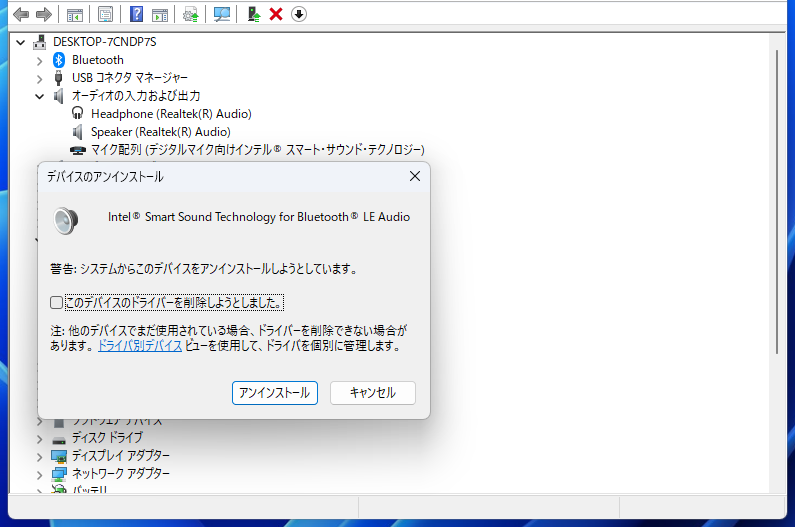Select the Bluetooth category icon
This screenshot has width=795, height=527.
click(59, 60)
